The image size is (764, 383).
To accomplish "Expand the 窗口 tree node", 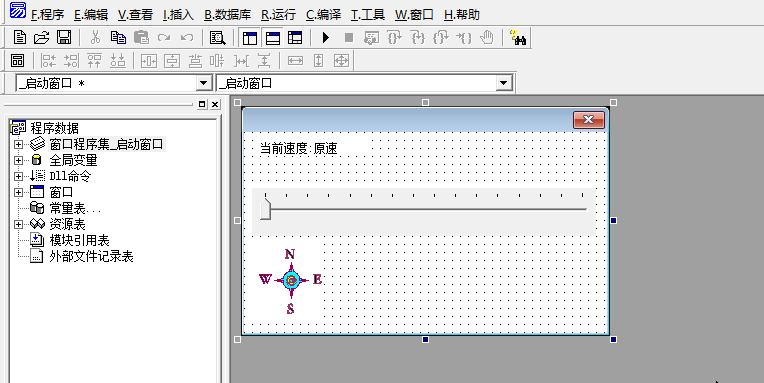I will (19, 192).
